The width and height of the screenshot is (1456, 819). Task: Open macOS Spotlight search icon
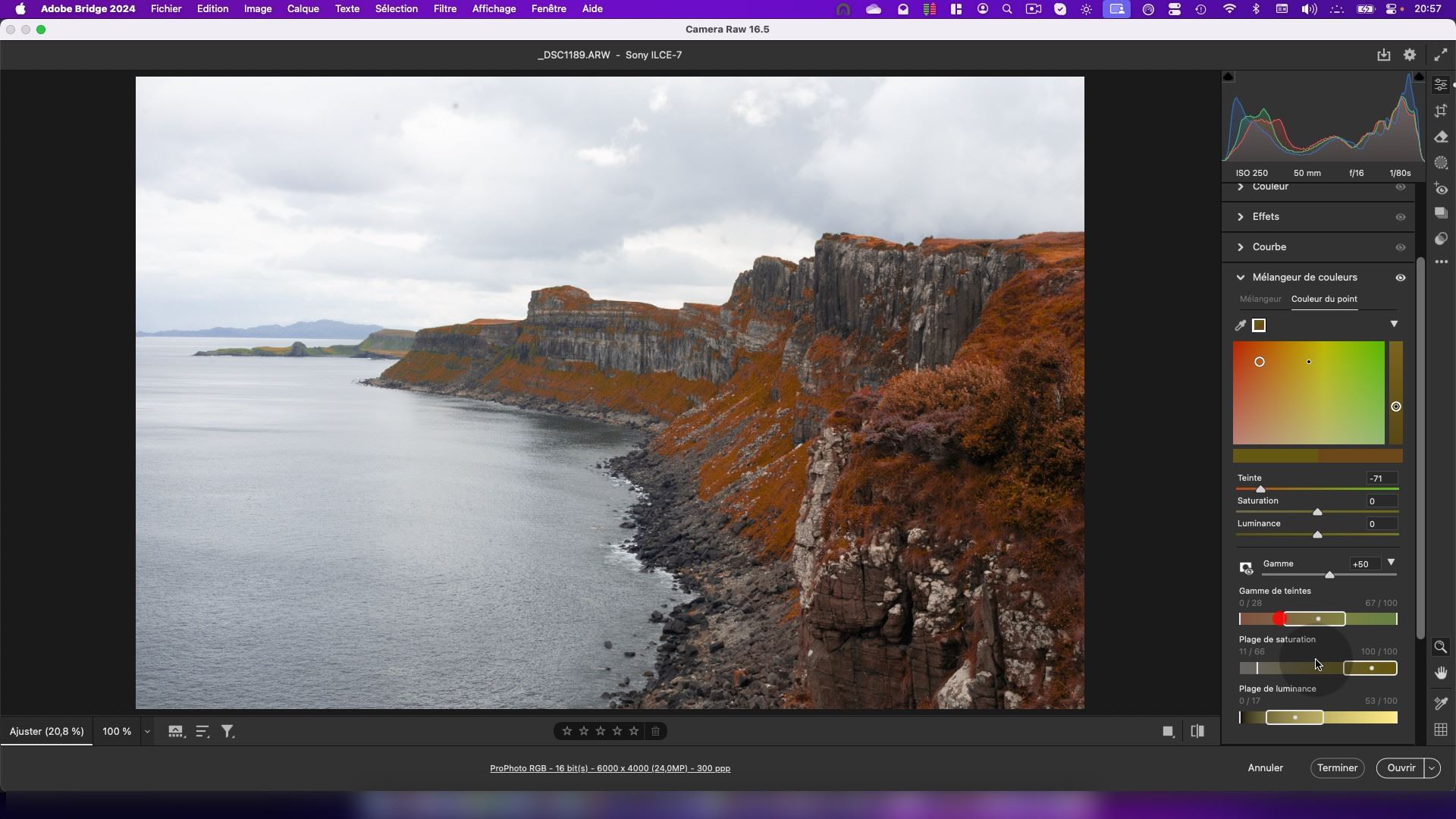click(x=1007, y=9)
